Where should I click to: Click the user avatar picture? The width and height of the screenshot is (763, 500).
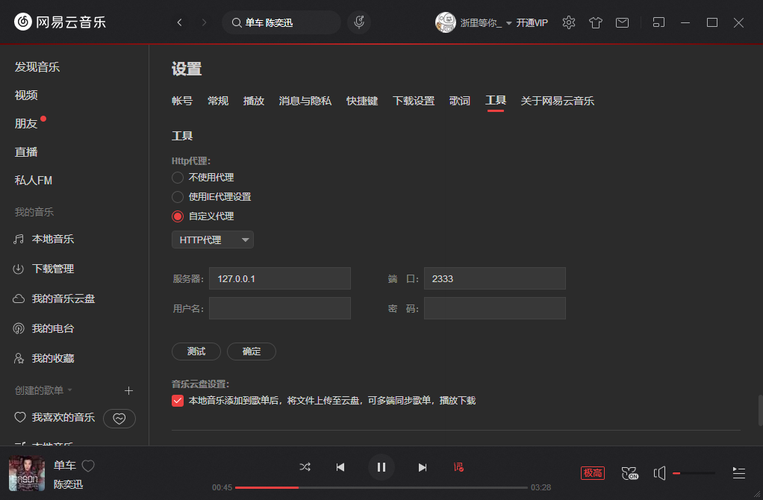coord(445,22)
